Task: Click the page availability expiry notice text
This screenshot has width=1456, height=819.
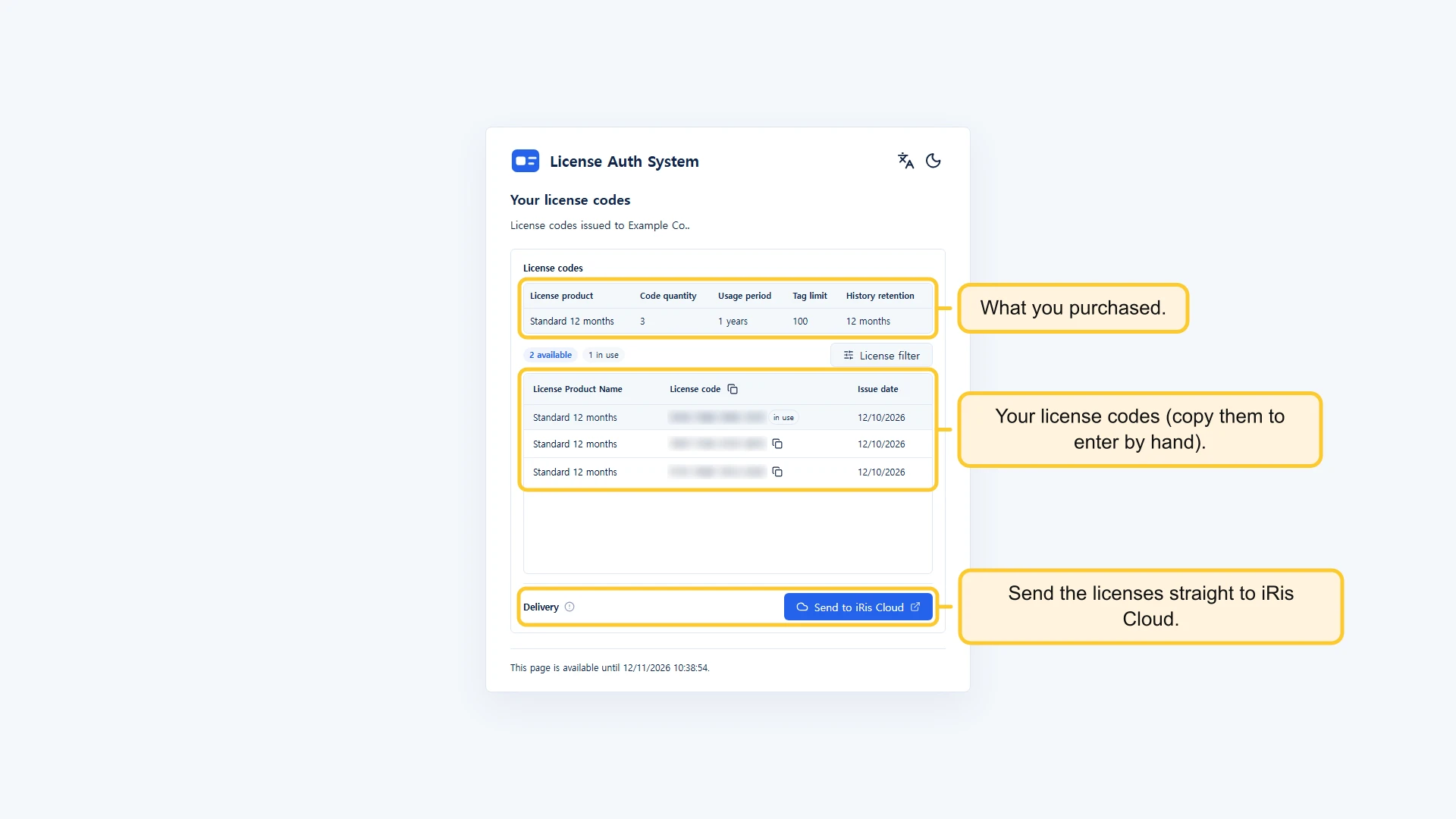Action: [x=610, y=668]
